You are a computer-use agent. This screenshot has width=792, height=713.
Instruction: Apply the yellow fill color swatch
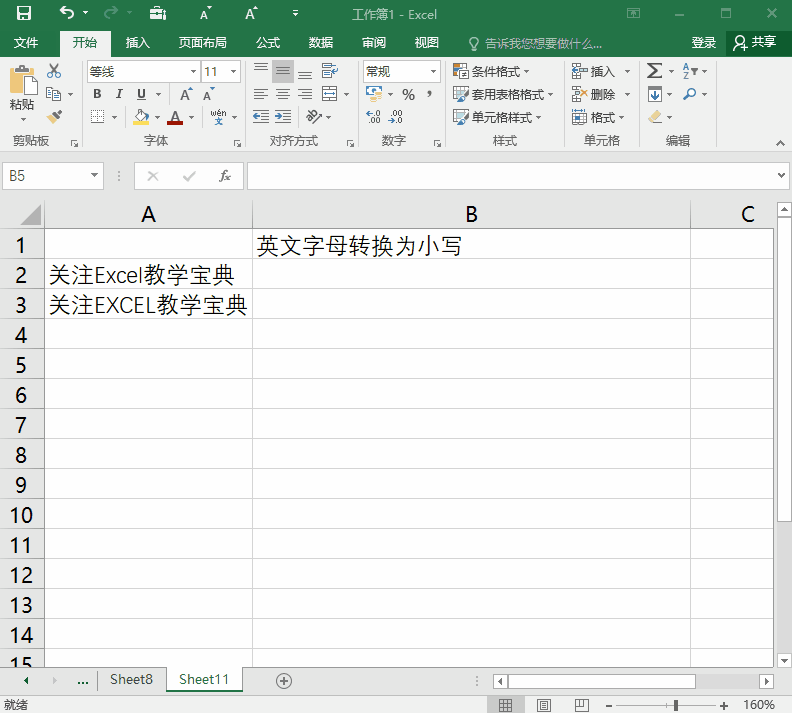pyautogui.click(x=141, y=118)
